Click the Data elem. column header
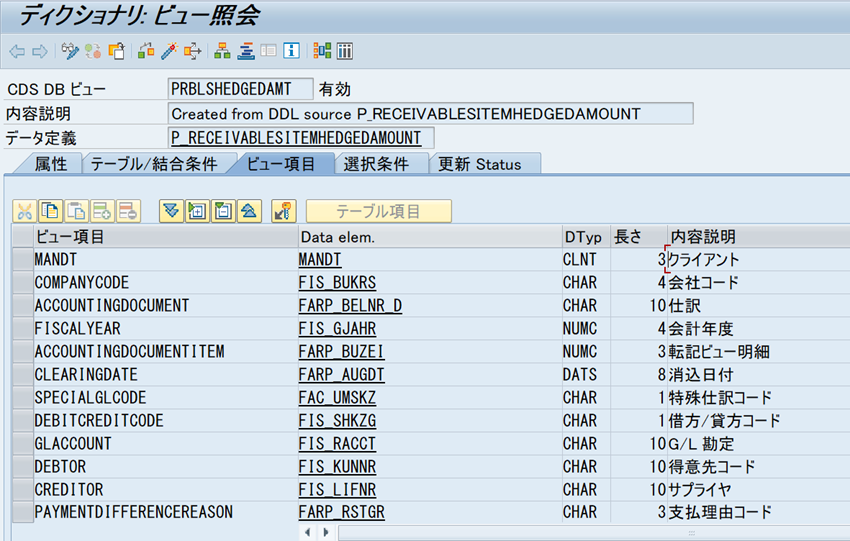This screenshot has height=541, width=850. coord(430,236)
